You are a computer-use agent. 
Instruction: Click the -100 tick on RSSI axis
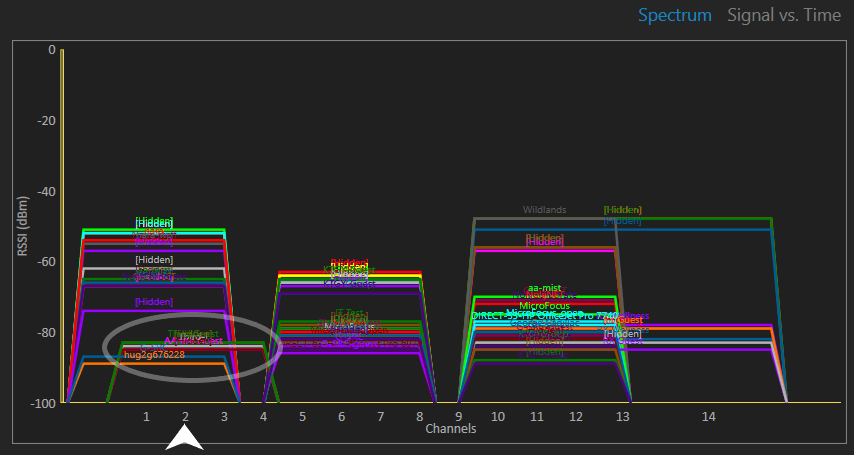[x=44, y=403]
